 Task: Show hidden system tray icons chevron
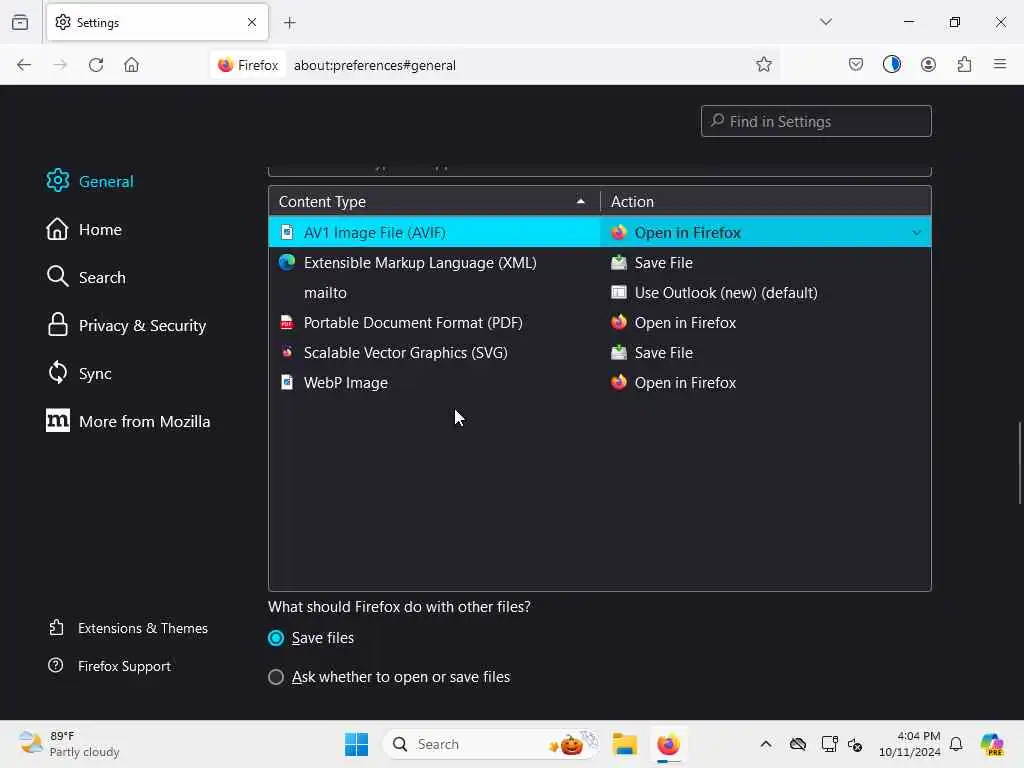765,744
